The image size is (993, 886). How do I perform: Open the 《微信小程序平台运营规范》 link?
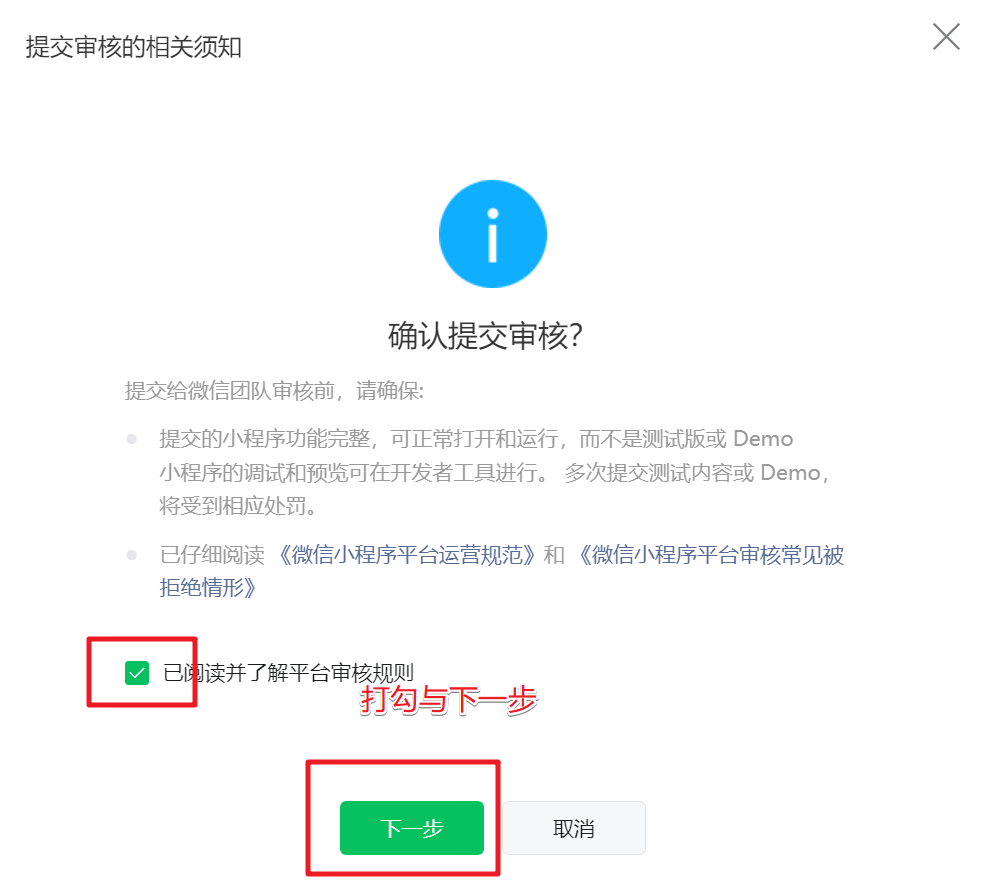click(405, 555)
